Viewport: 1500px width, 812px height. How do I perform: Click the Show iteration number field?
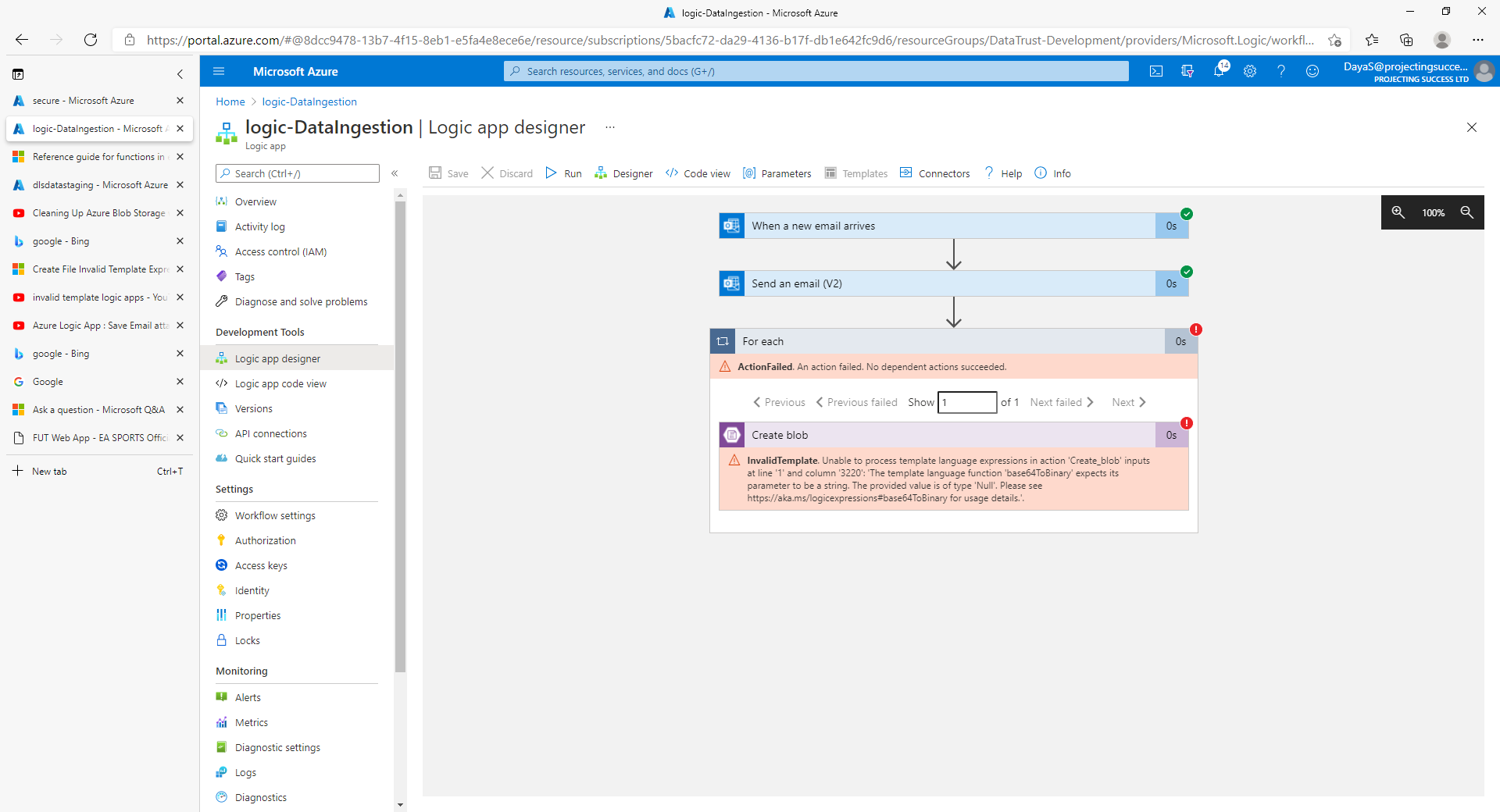tap(967, 402)
